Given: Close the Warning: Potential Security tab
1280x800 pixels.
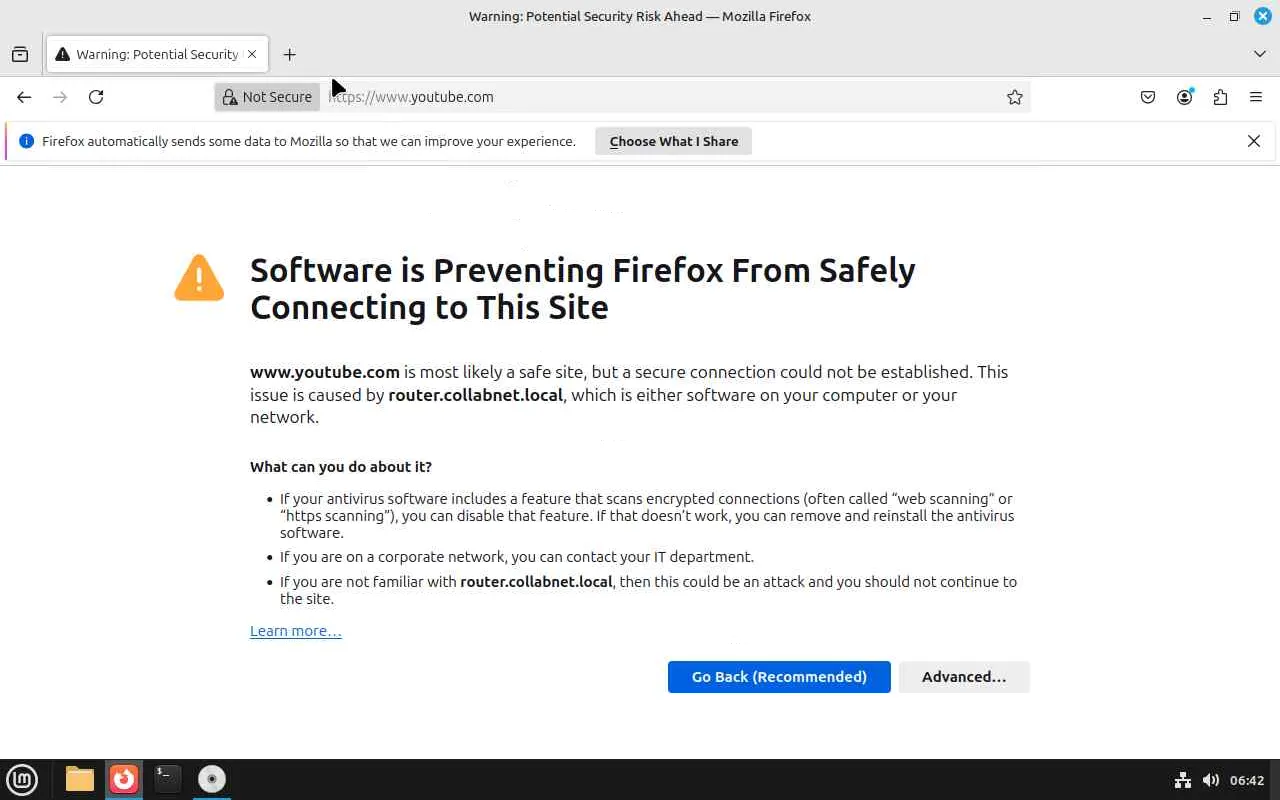Looking at the screenshot, I should tap(252, 54).
